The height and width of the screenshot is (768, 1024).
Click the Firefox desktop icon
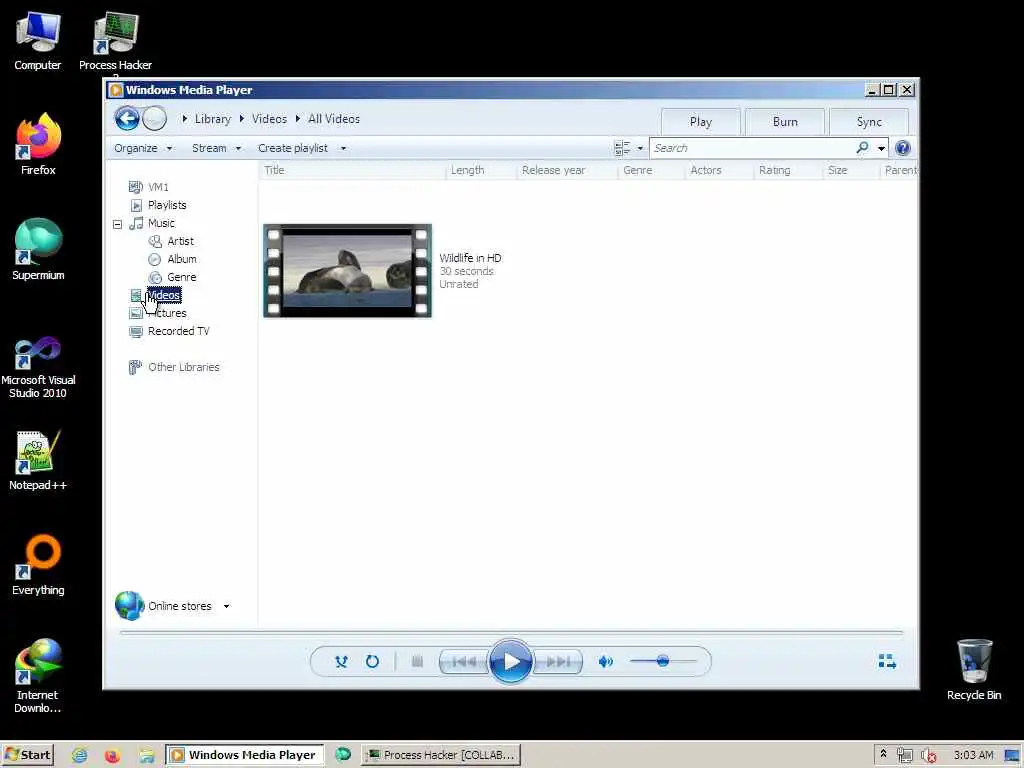tap(38, 144)
